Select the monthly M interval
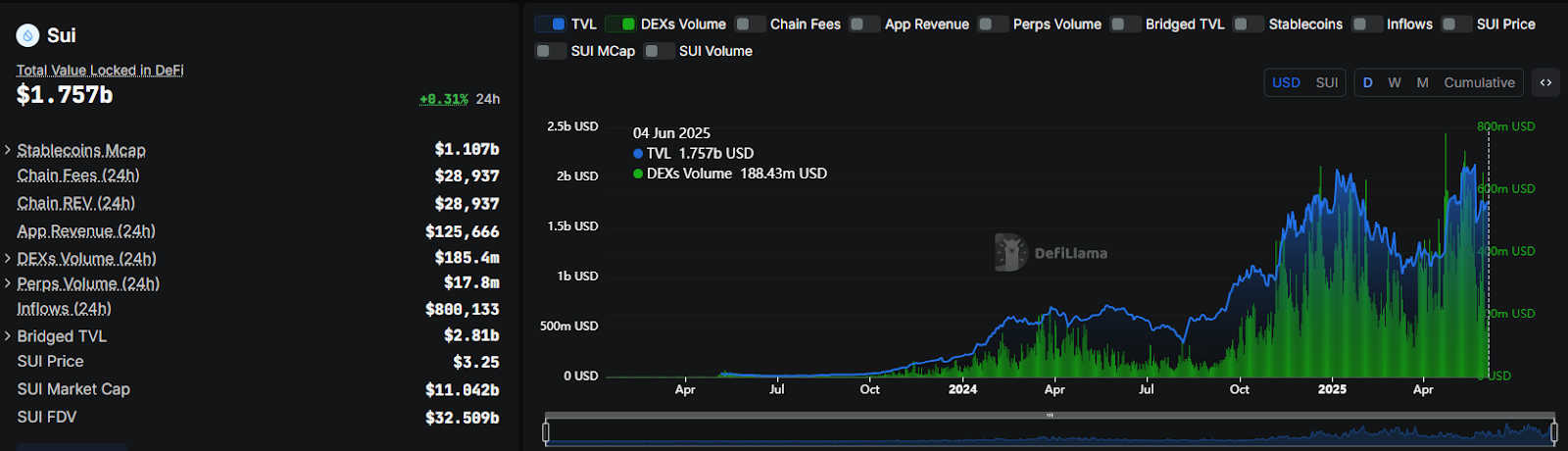The image size is (1568, 451). [x=1422, y=82]
